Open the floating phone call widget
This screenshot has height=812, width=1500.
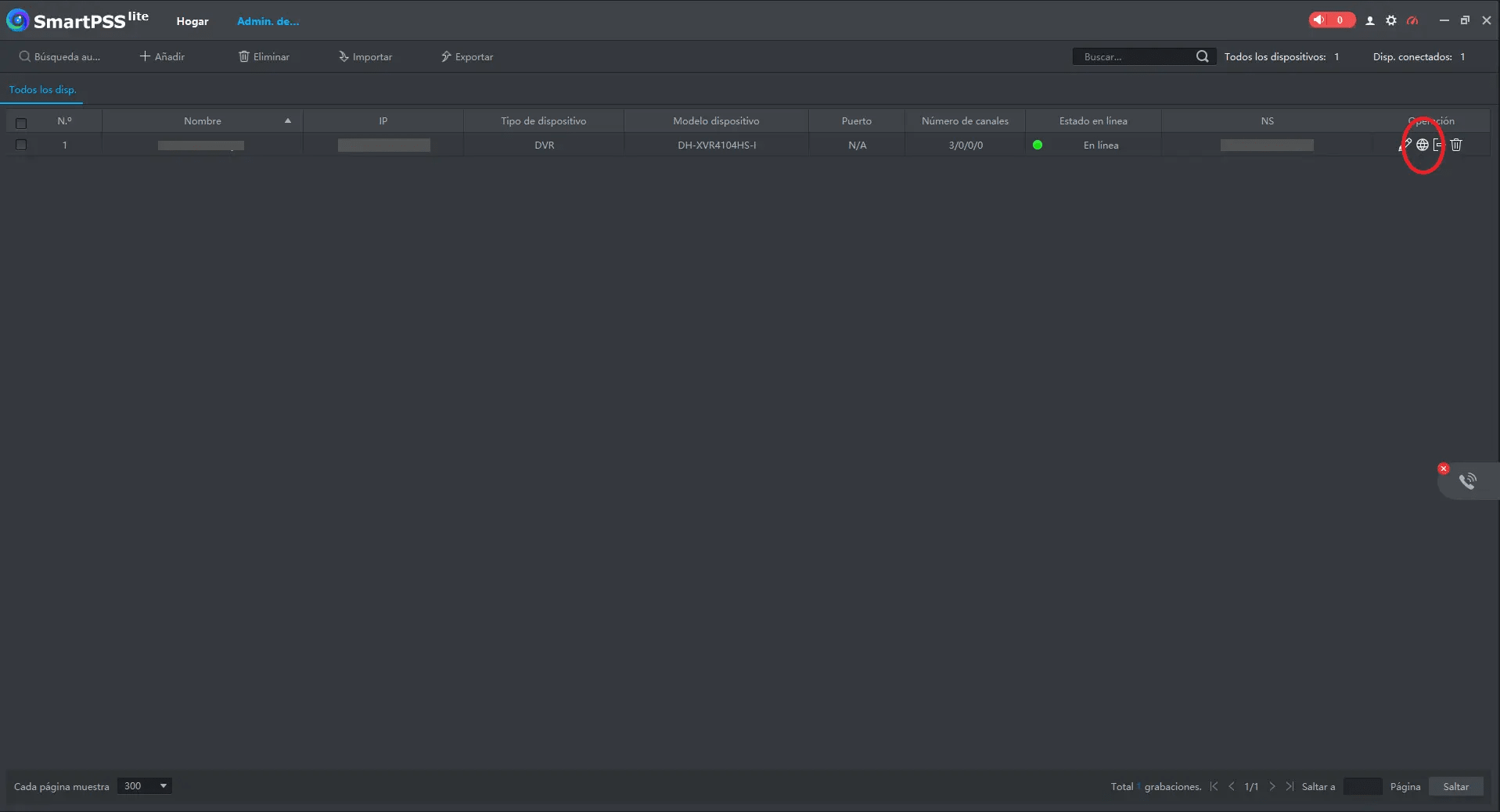point(1468,481)
